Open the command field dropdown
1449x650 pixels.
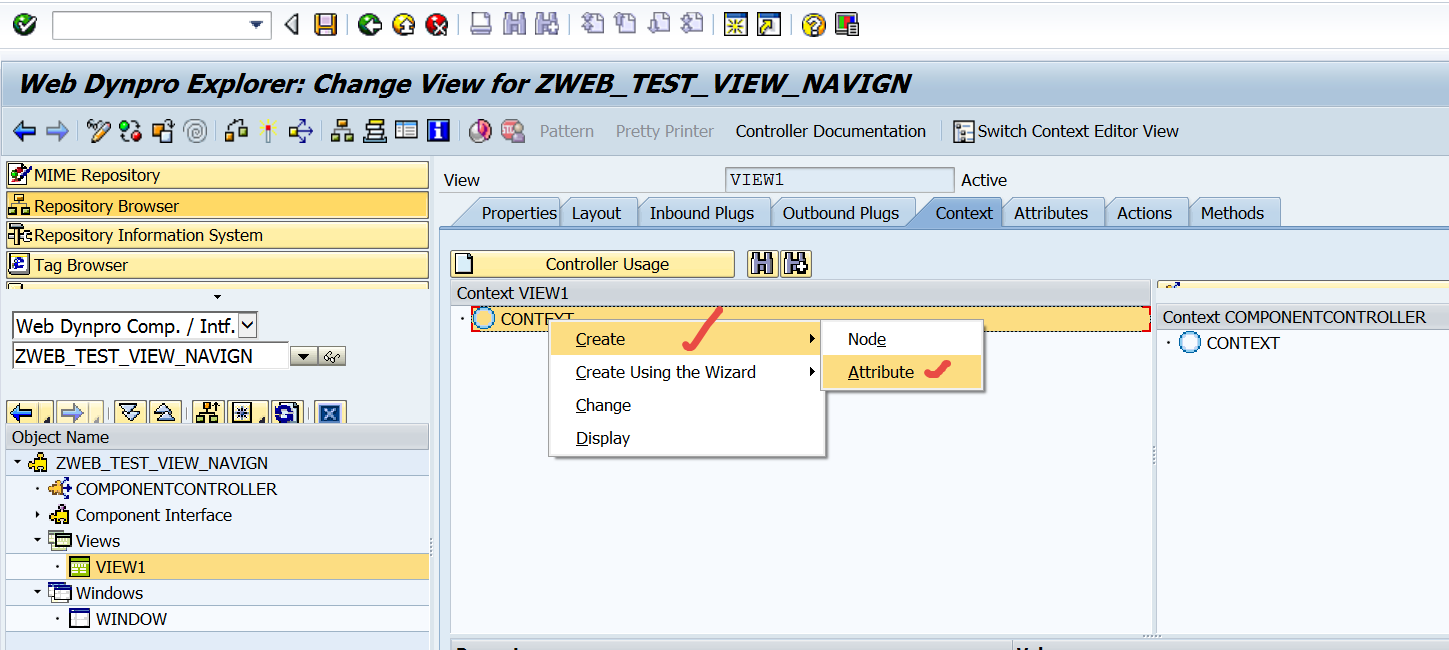point(257,24)
